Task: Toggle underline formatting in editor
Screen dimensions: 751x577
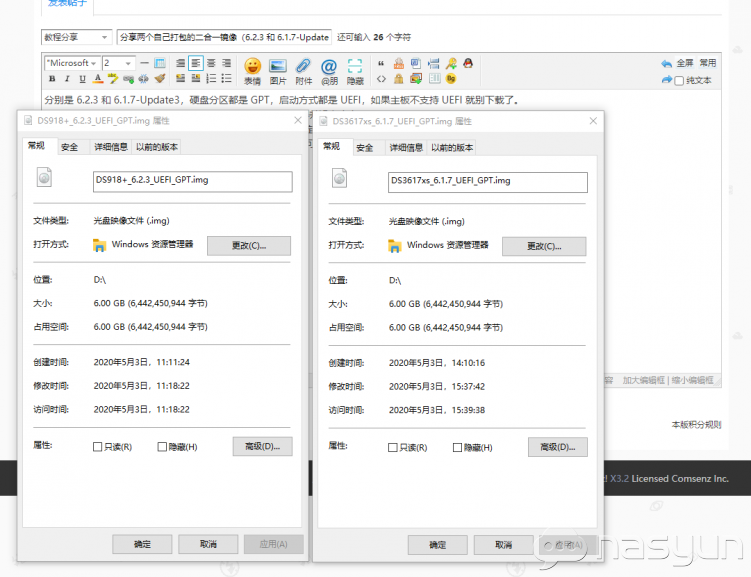Action: 82,79
